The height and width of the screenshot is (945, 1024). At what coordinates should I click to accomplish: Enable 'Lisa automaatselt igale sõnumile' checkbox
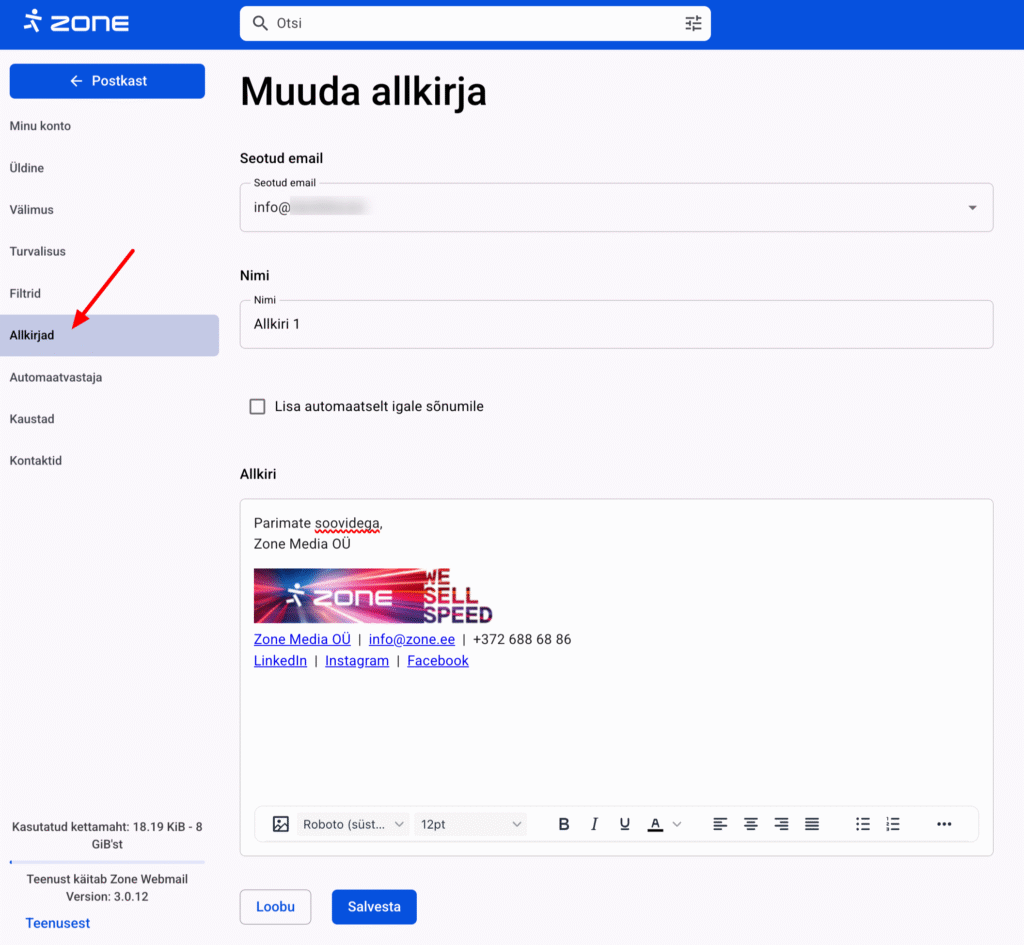tap(258, 407)
